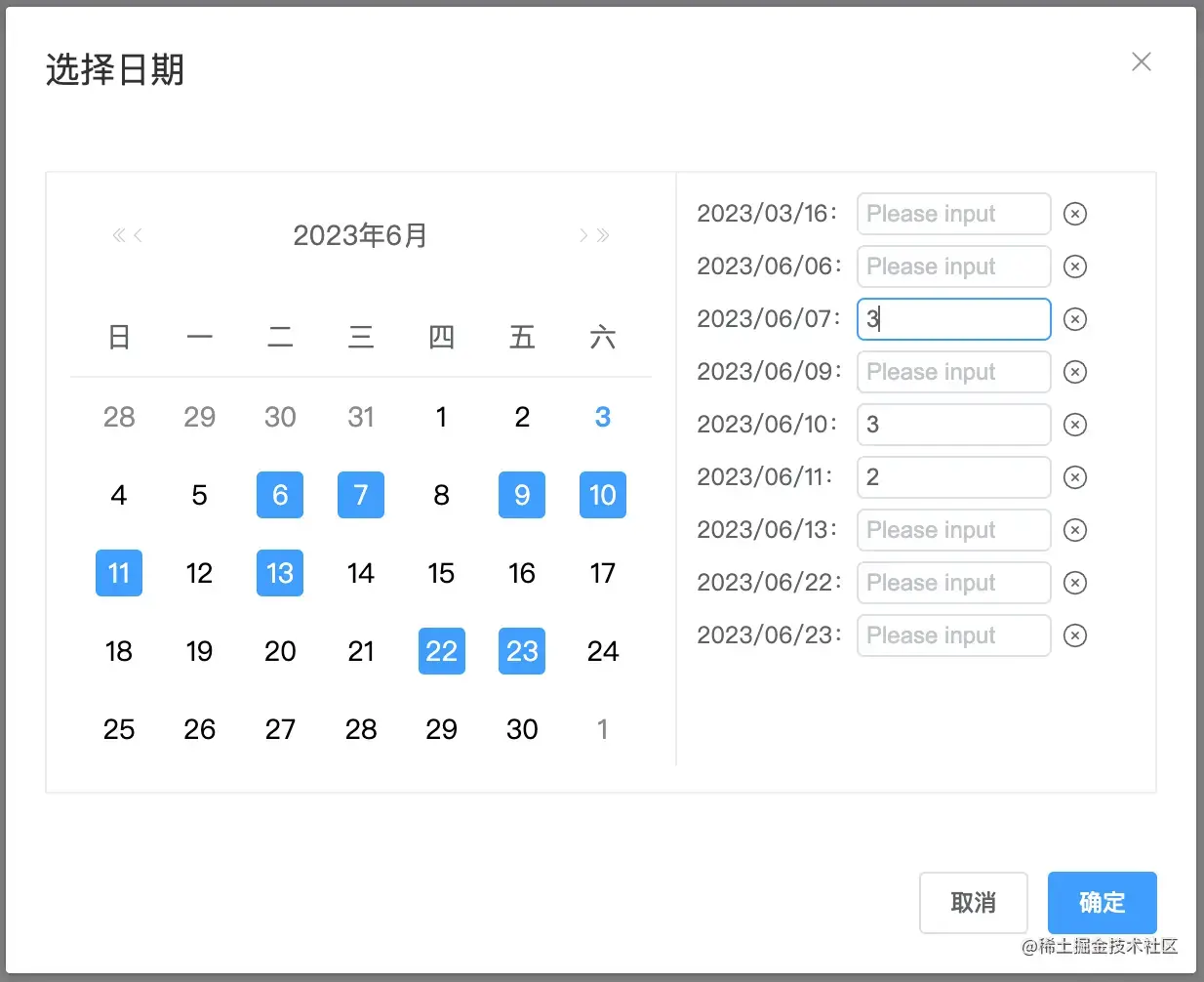Focus the input for 2023/06/22
The image size is (1204, 982).
pyautogui.click(x=954, y=583)
